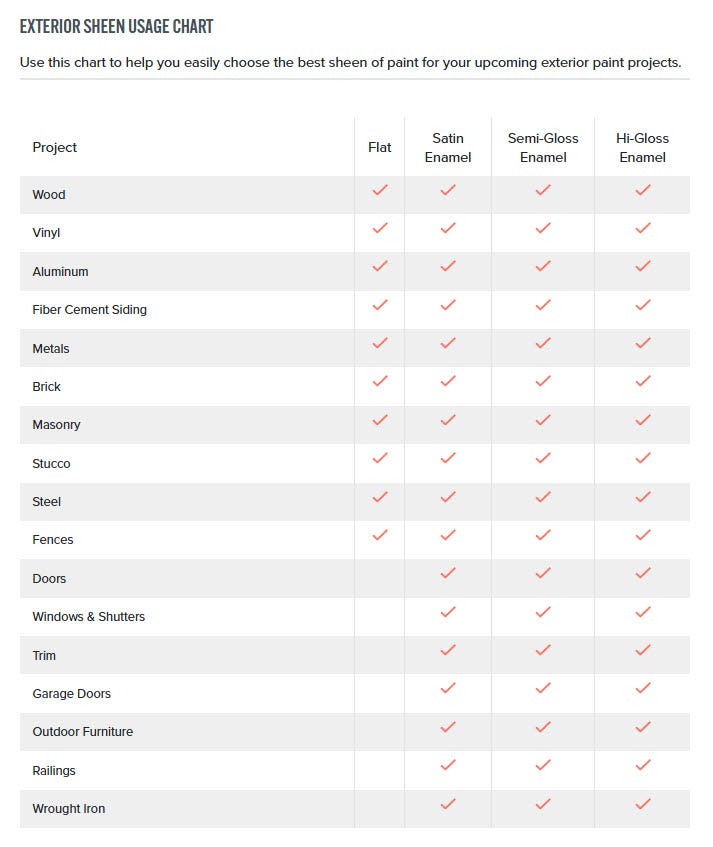Click the Project column header
The height and width of the screenshot is (847, 713).
coord(55,147)
